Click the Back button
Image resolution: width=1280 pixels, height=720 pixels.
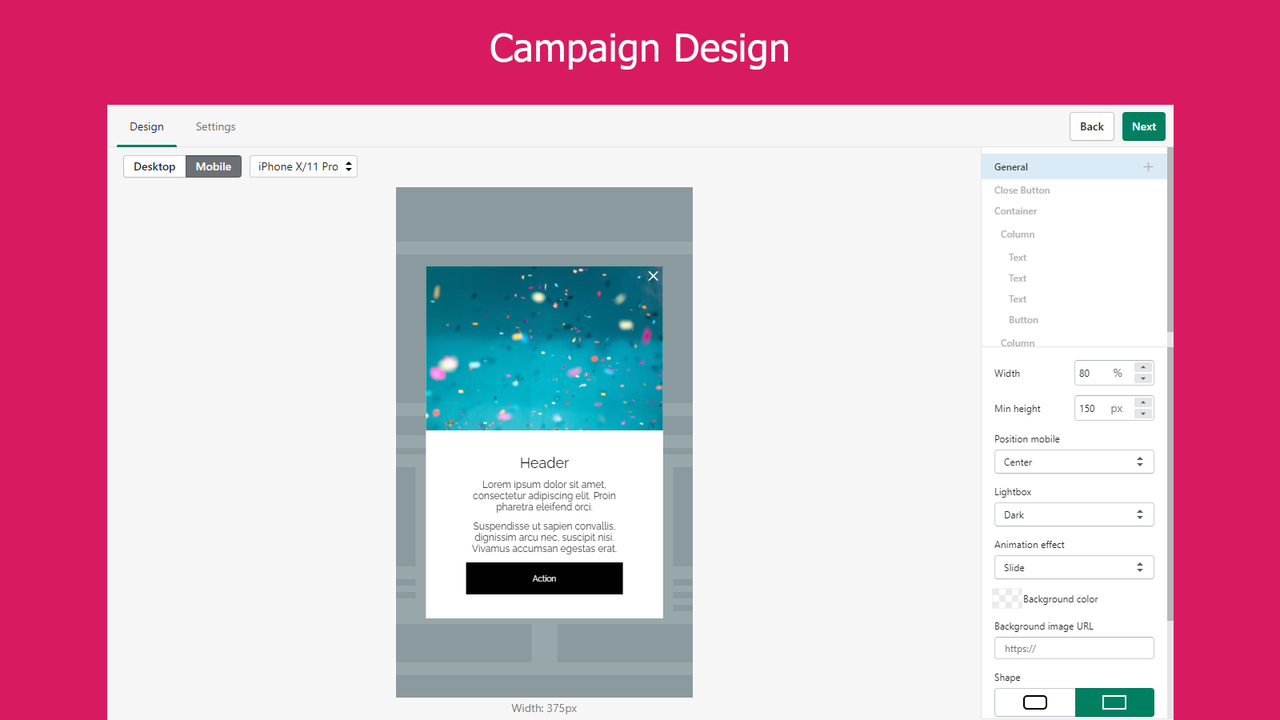(x=1091, y=126)
